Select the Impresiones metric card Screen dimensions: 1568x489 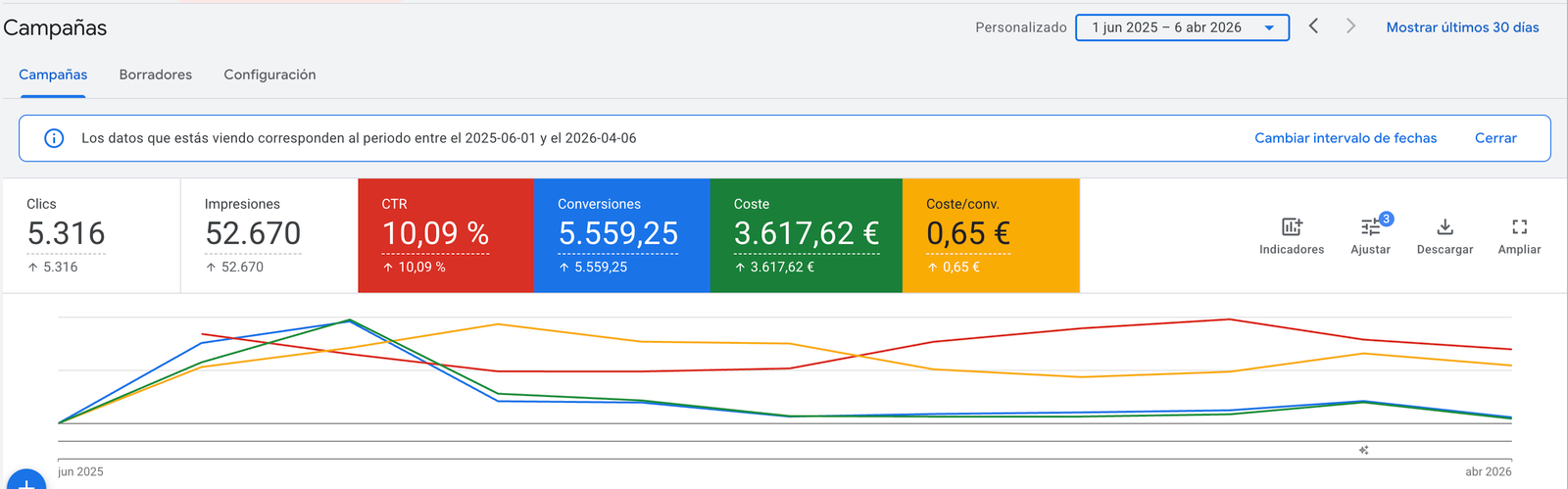[269, 235]
